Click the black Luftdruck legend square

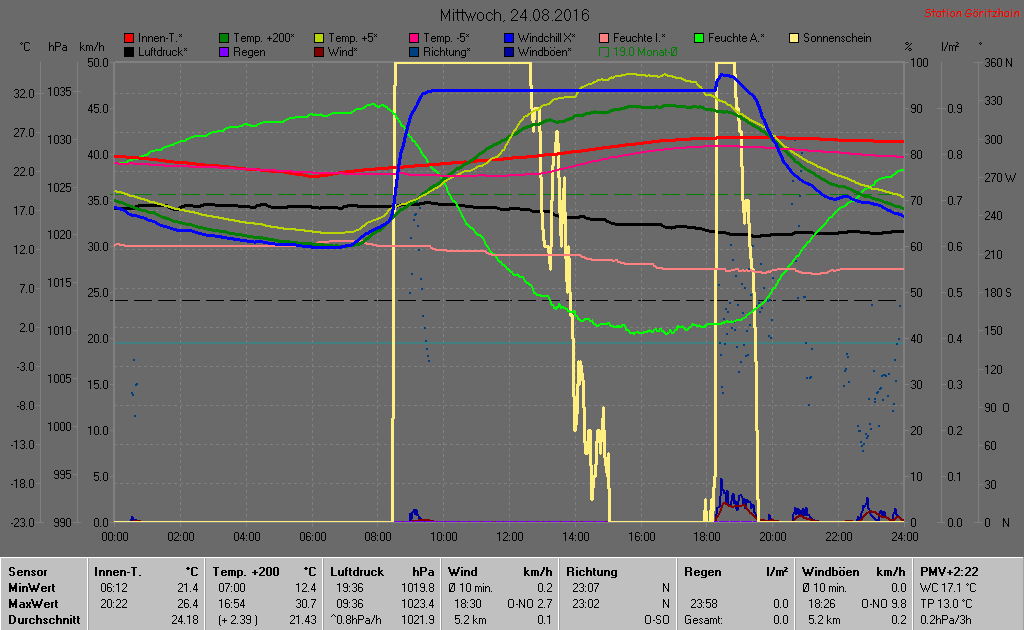pos(129,51)
